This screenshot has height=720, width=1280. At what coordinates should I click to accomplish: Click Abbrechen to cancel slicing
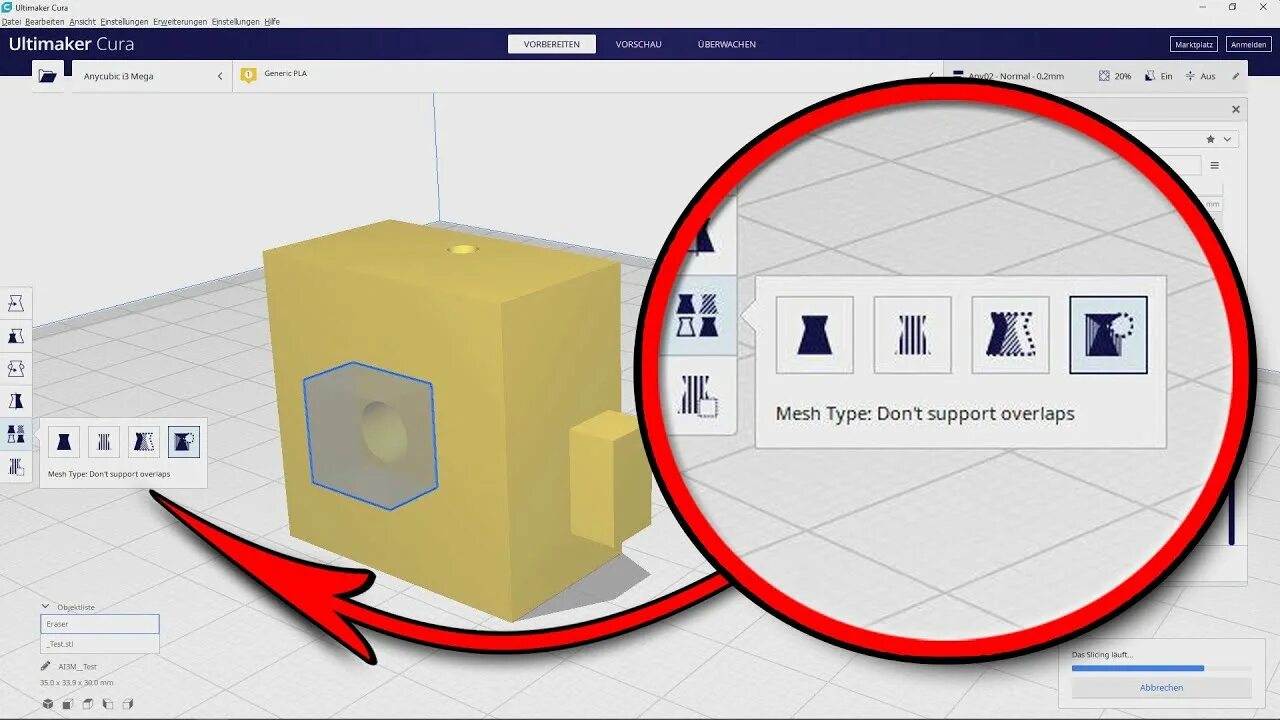[x=1161, y=688]
